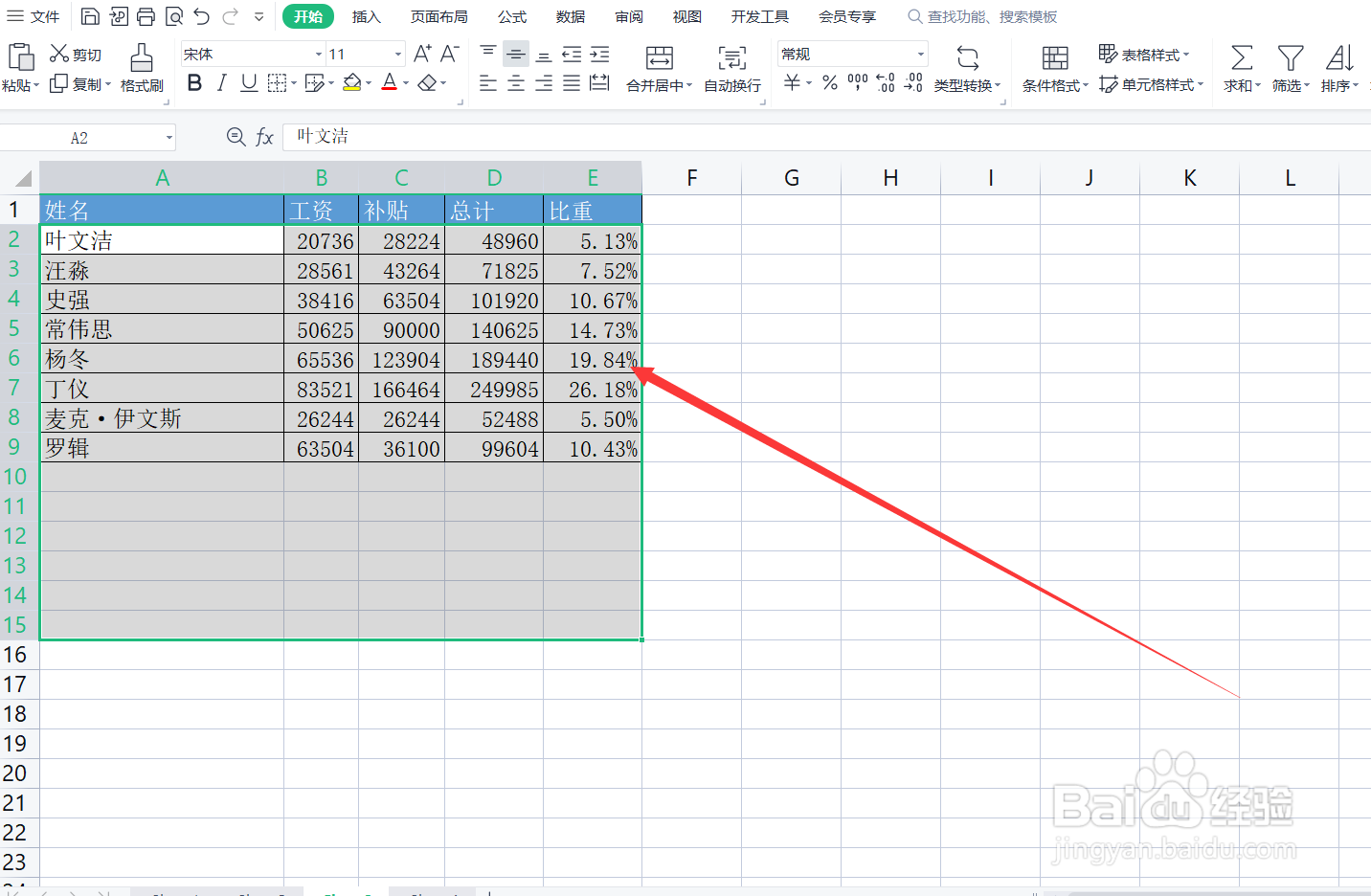Click the Copy (复制) button

coord(79,84)
